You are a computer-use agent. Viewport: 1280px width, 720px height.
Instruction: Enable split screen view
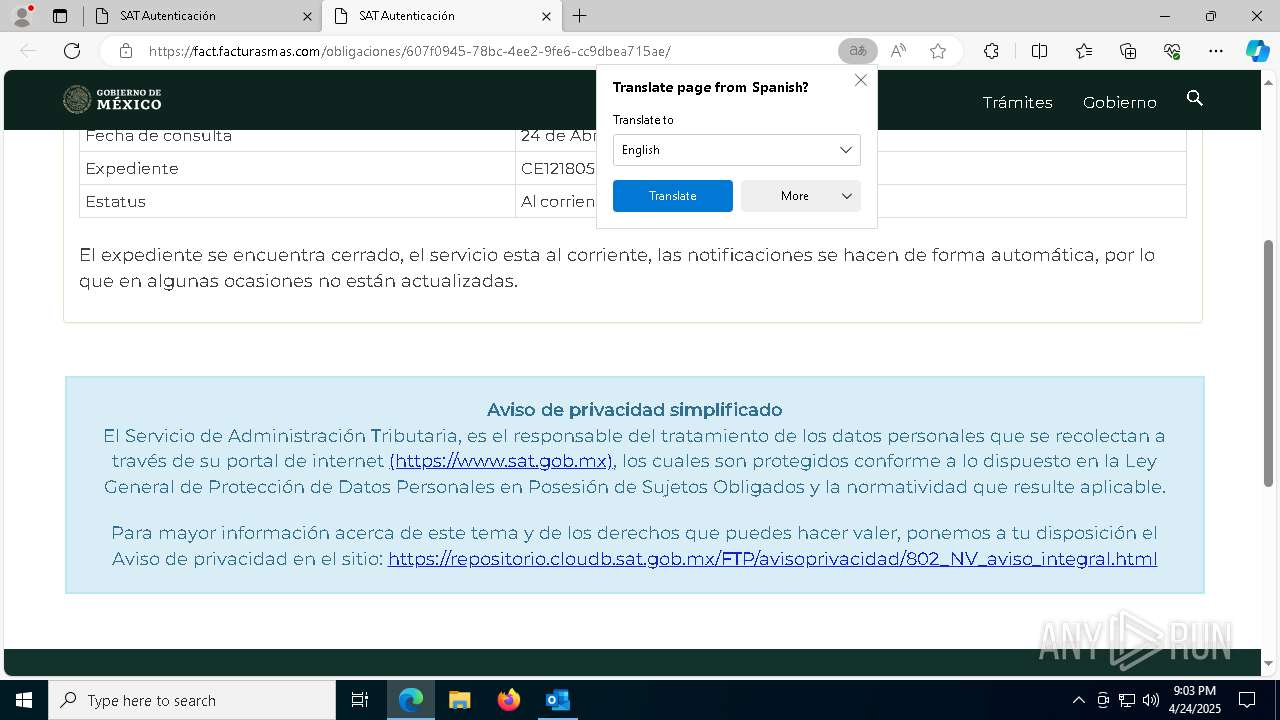[x=1039, y=51]
